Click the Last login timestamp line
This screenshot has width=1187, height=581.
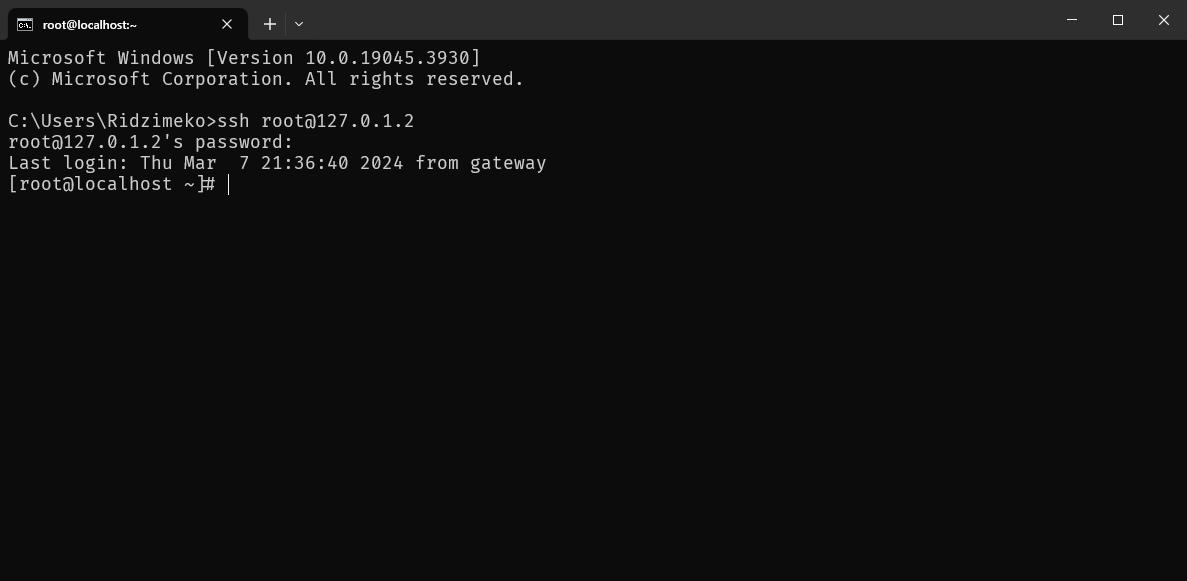(277, 163)
